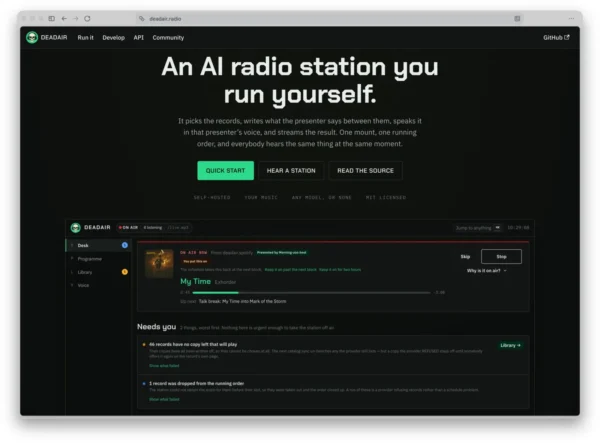600x443 pixels.
Task: Open the Community nav item
Action: click(168, 37)
